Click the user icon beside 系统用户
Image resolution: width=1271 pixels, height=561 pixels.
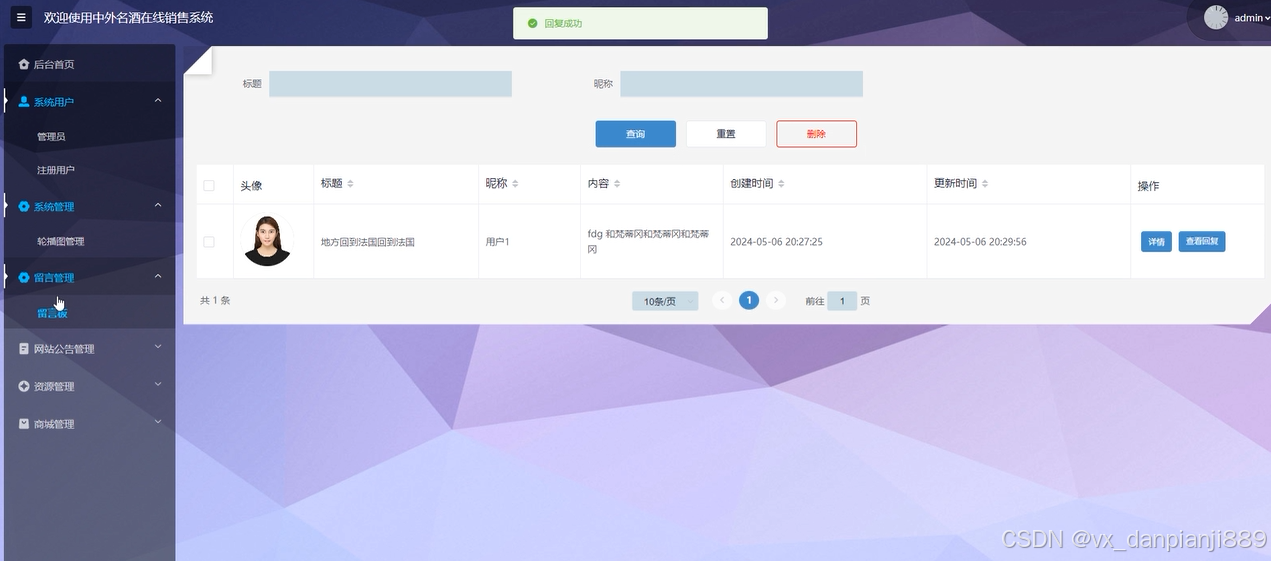[24, 101]
